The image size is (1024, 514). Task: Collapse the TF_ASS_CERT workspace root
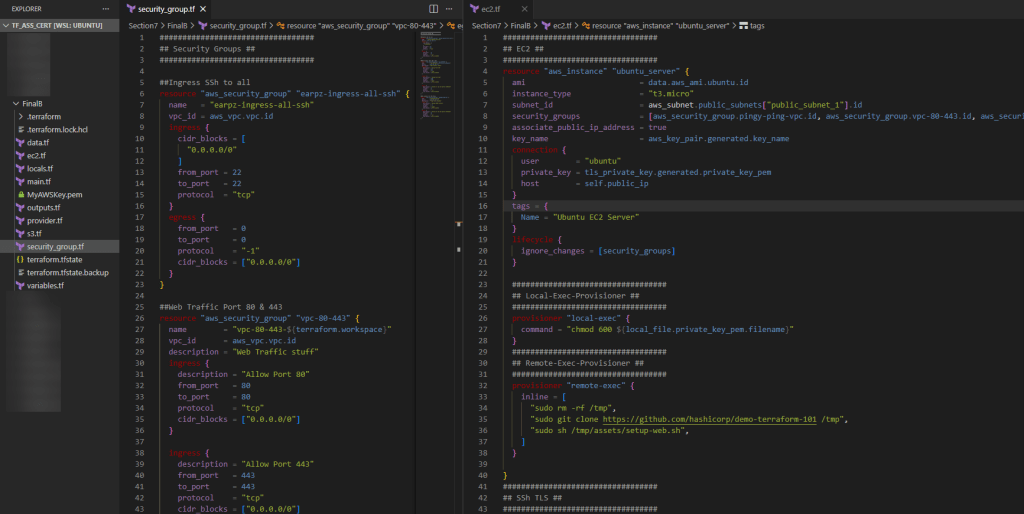[55, 25]
